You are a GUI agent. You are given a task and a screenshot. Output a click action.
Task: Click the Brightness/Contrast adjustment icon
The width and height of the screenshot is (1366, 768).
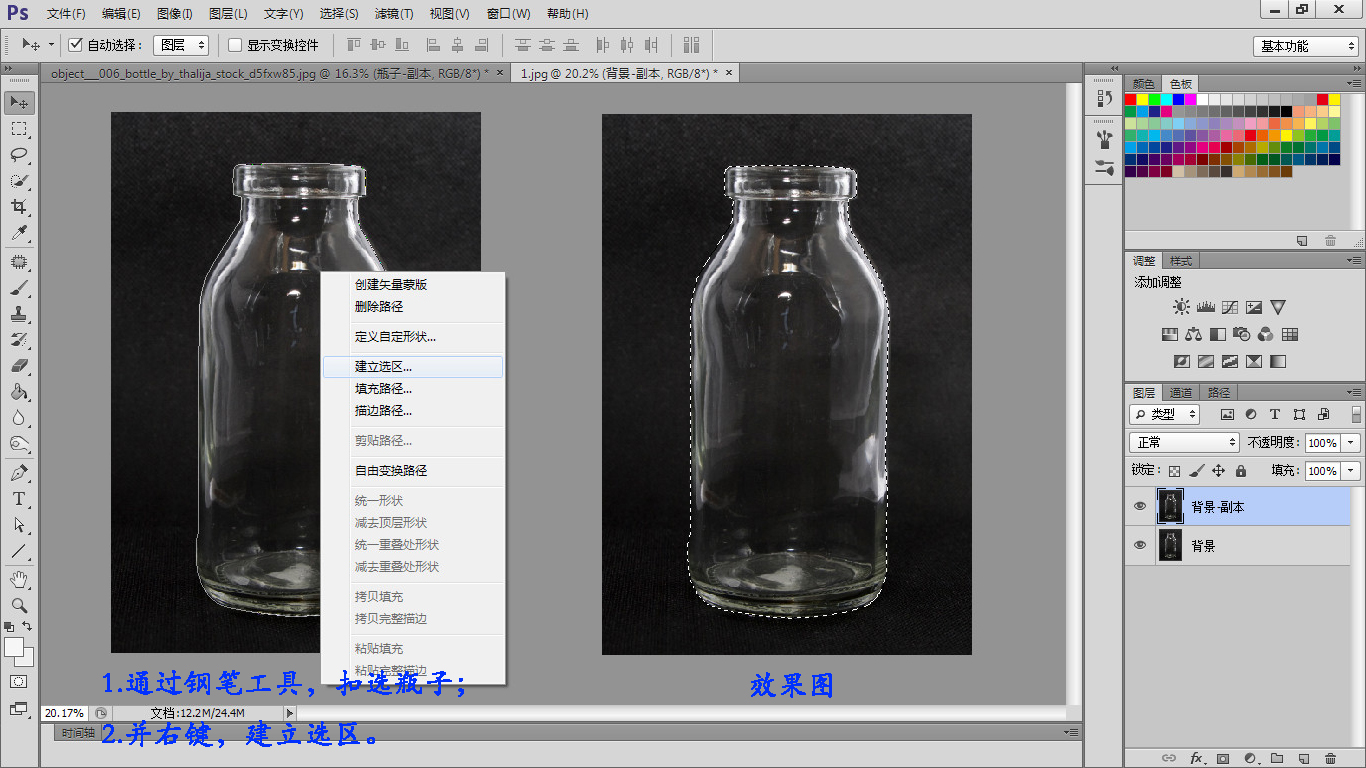[1182, 307]
